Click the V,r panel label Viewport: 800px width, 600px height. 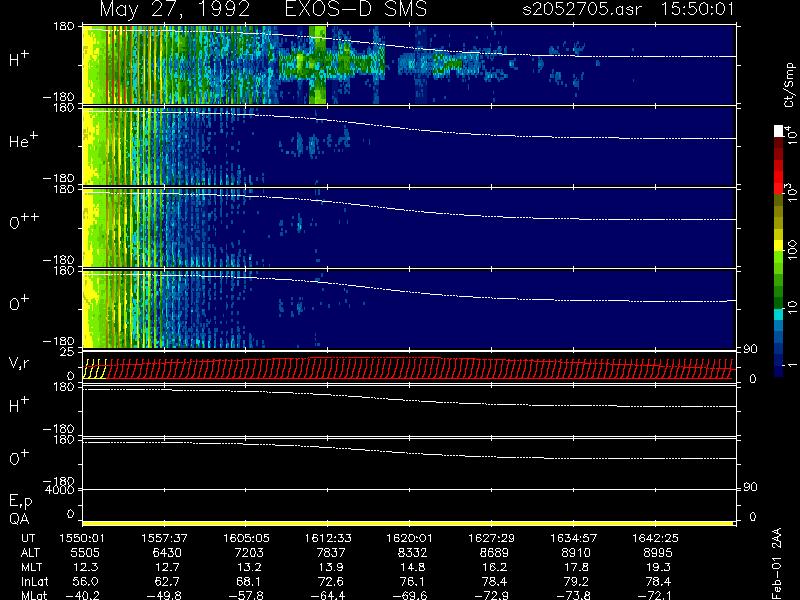[19, 363]
